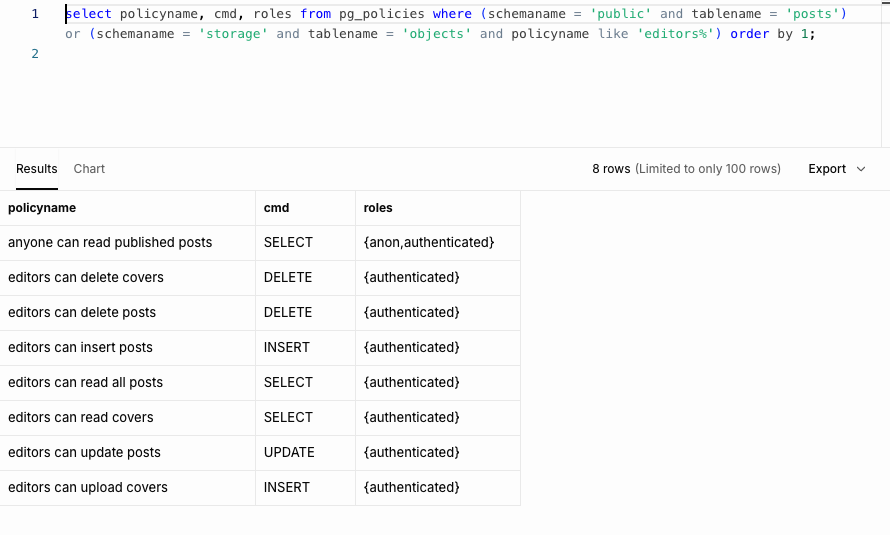Click the 'editors%' string in the query
890x535 pixels.
coord(675,34)
